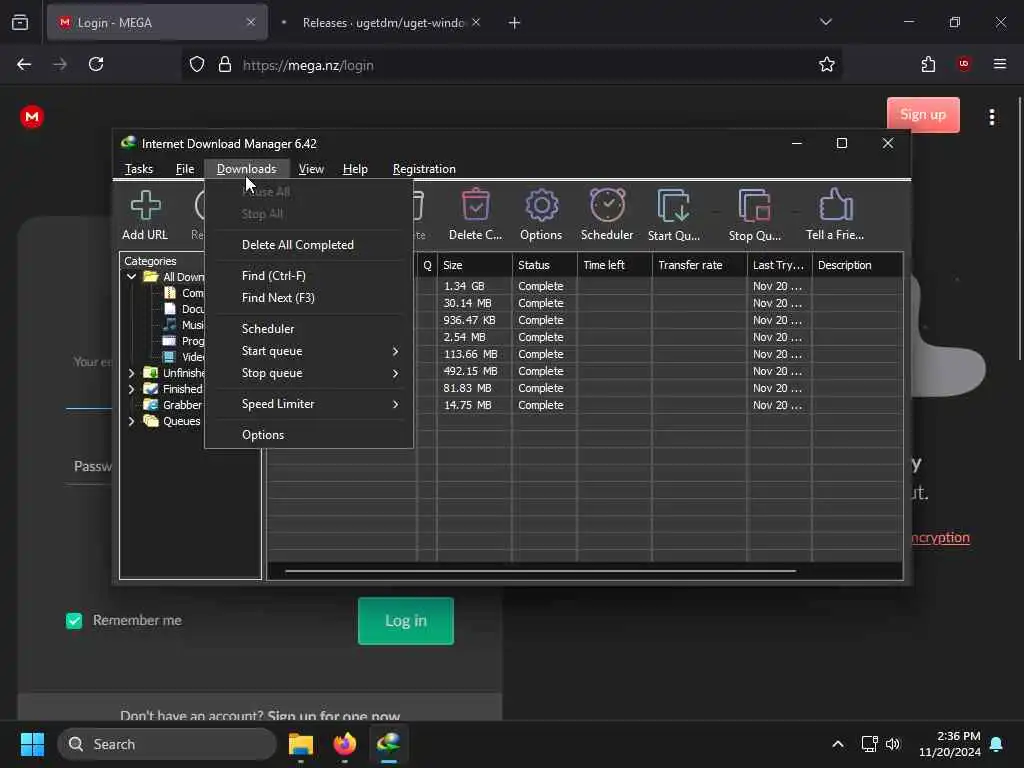Click the IDM horizontal scrollbar
Image resolution: width=1024 pixels, height=768 pixels.
coord(540,571)
